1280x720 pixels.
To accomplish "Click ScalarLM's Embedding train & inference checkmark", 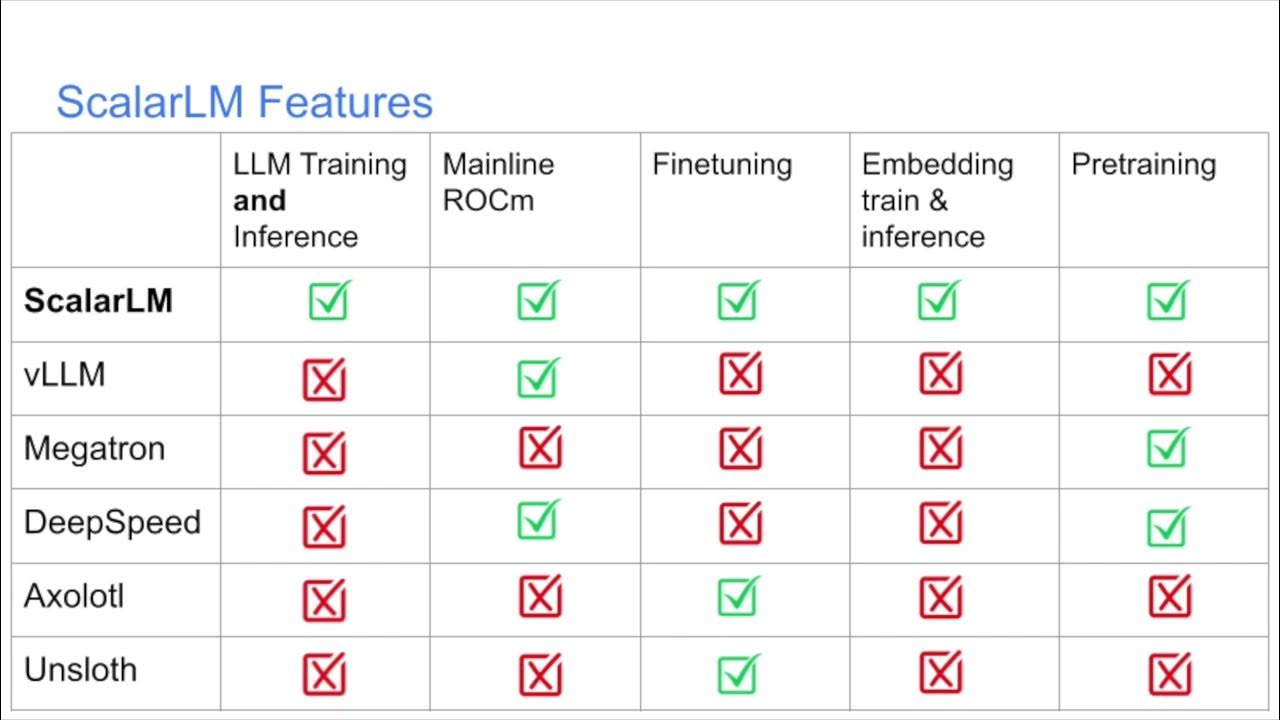I will pyautogui.click(x=938, y=301).
